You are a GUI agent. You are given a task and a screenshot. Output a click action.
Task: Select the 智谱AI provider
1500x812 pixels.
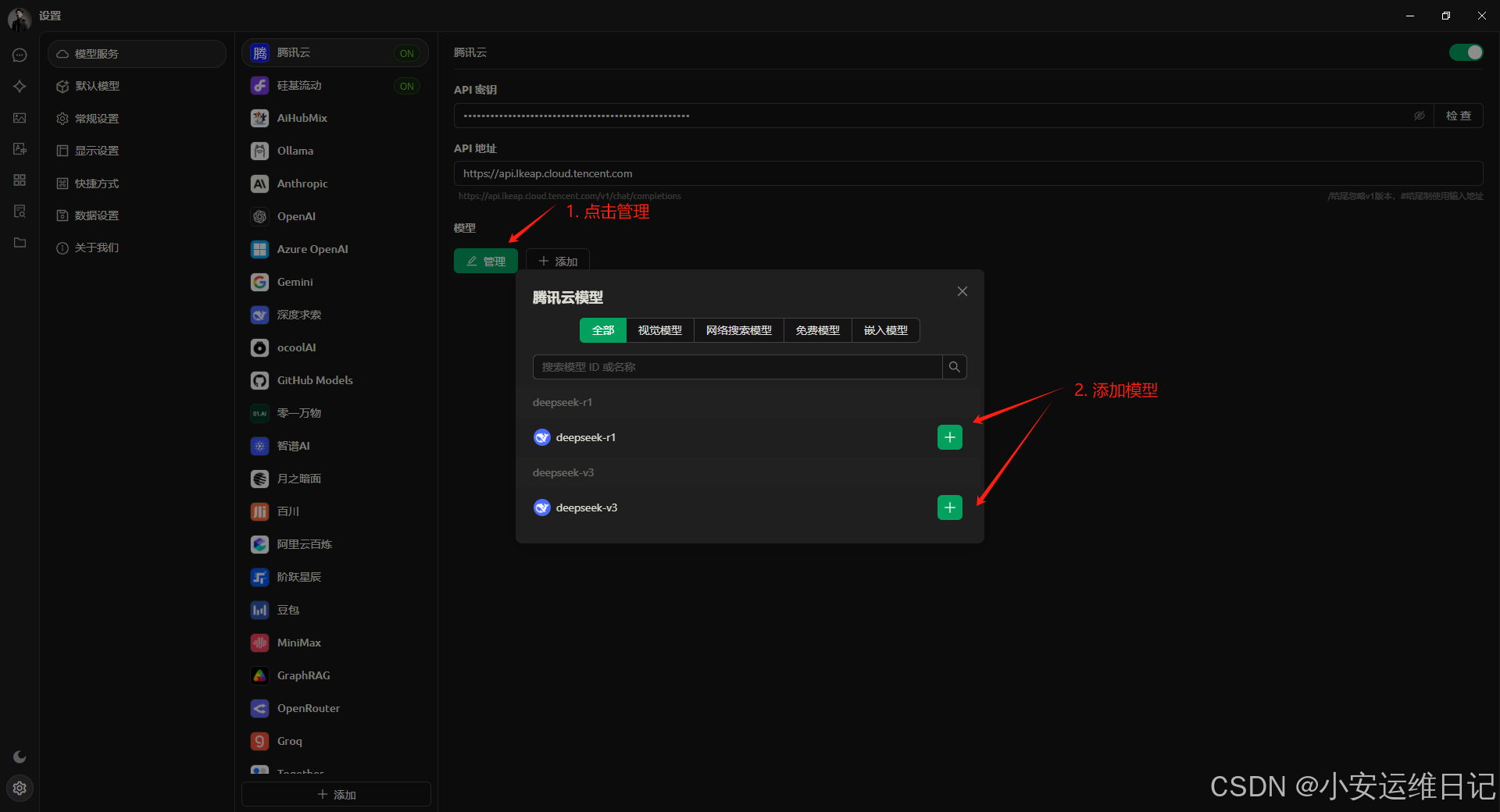point(334,446)
